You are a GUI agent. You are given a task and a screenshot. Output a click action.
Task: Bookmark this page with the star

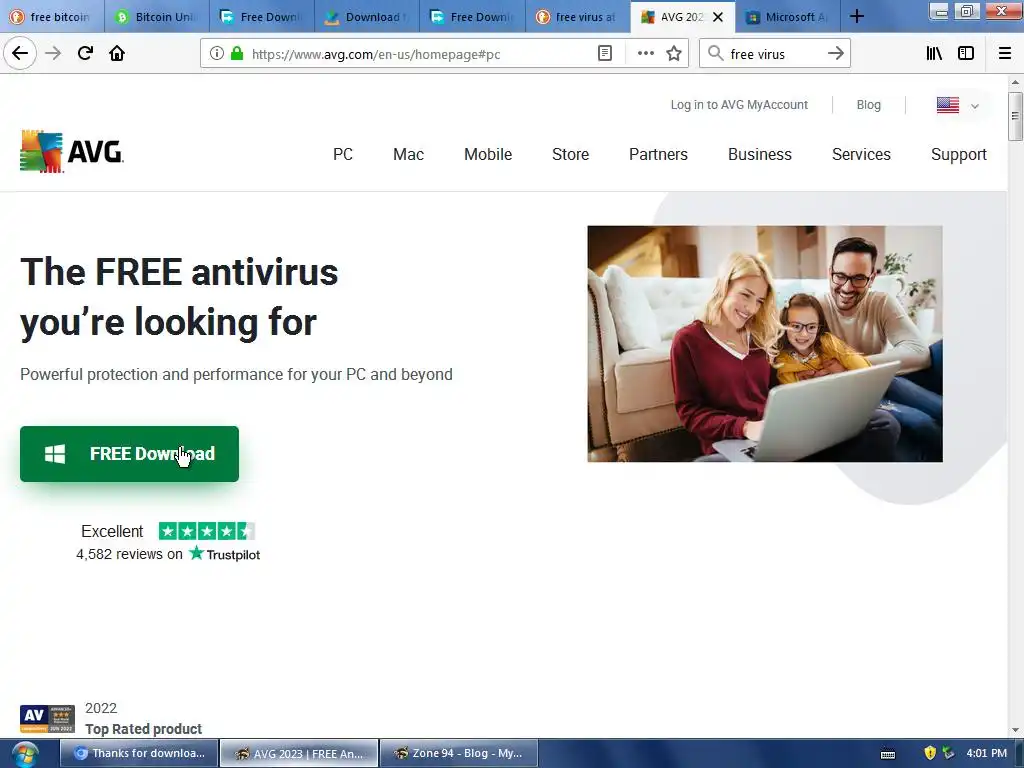674,54
